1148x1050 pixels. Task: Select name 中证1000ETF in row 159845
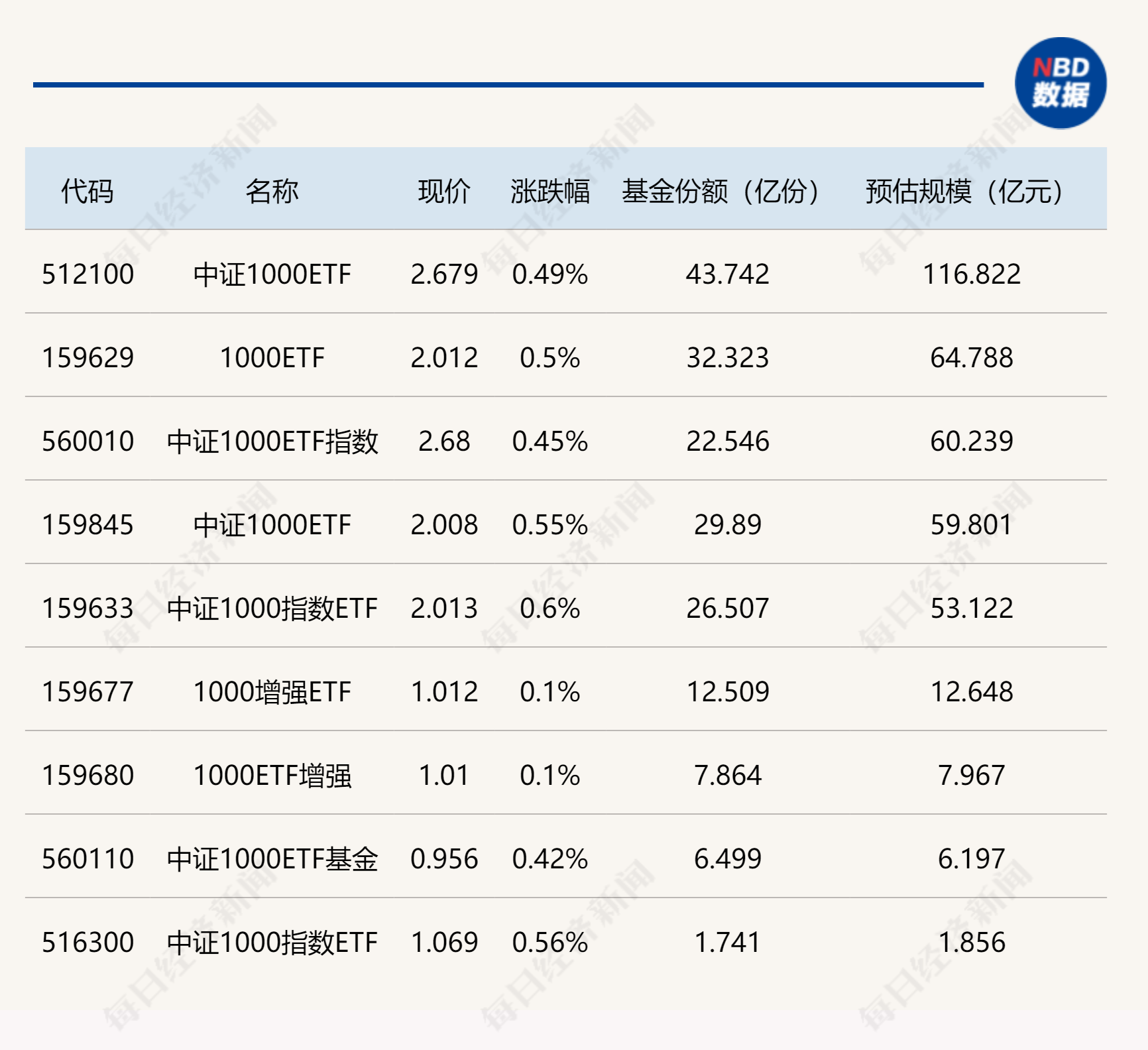coord(272,525)
